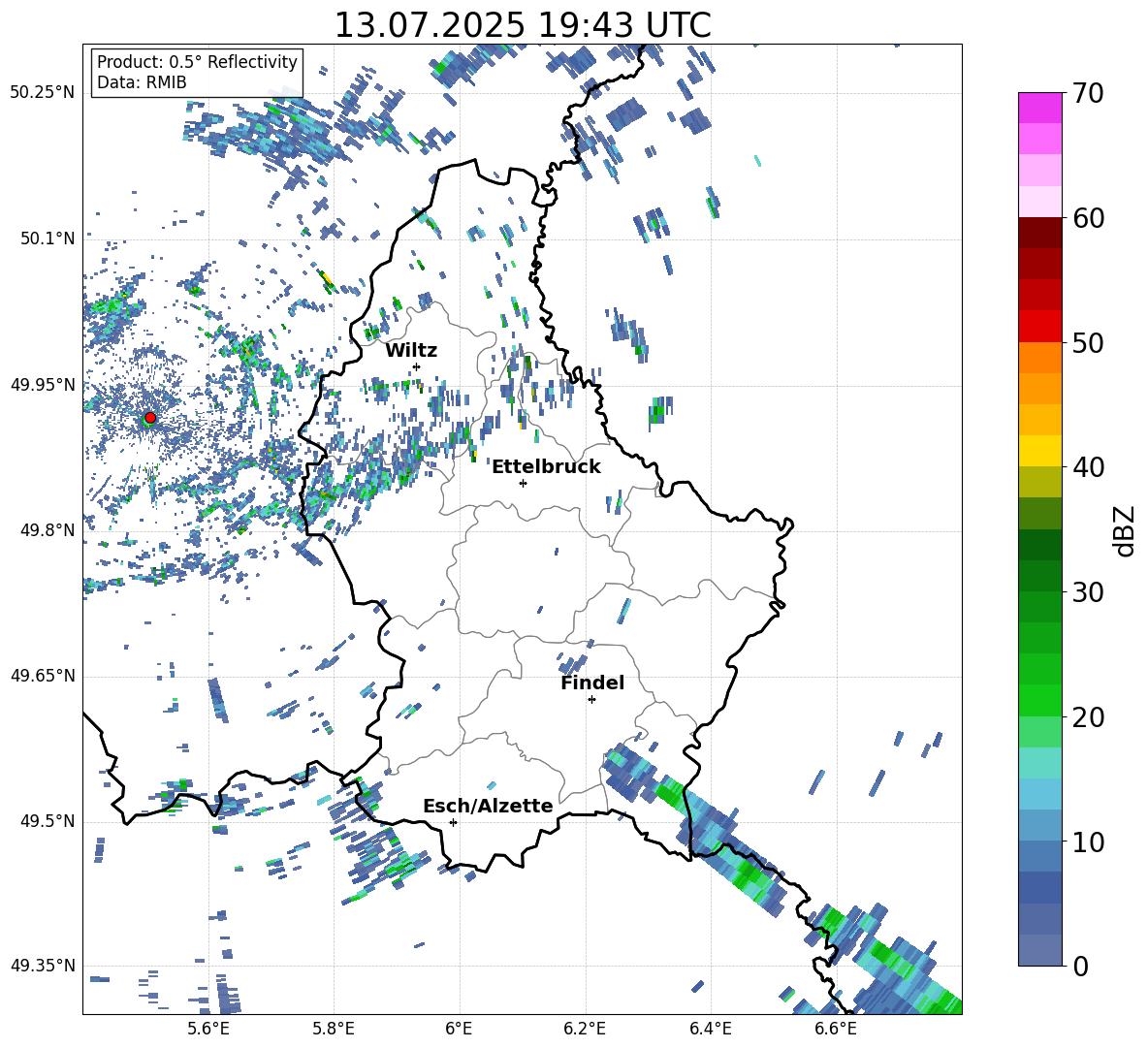Click the Wiltz cross marker
1148x1048 pixels.
(417, 366)
